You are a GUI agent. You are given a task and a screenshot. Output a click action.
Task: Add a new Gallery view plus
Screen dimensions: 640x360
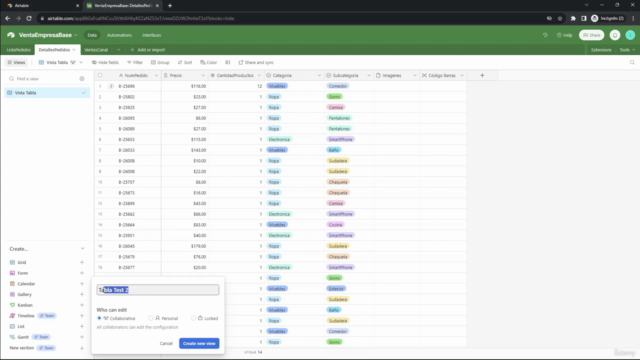82,294
